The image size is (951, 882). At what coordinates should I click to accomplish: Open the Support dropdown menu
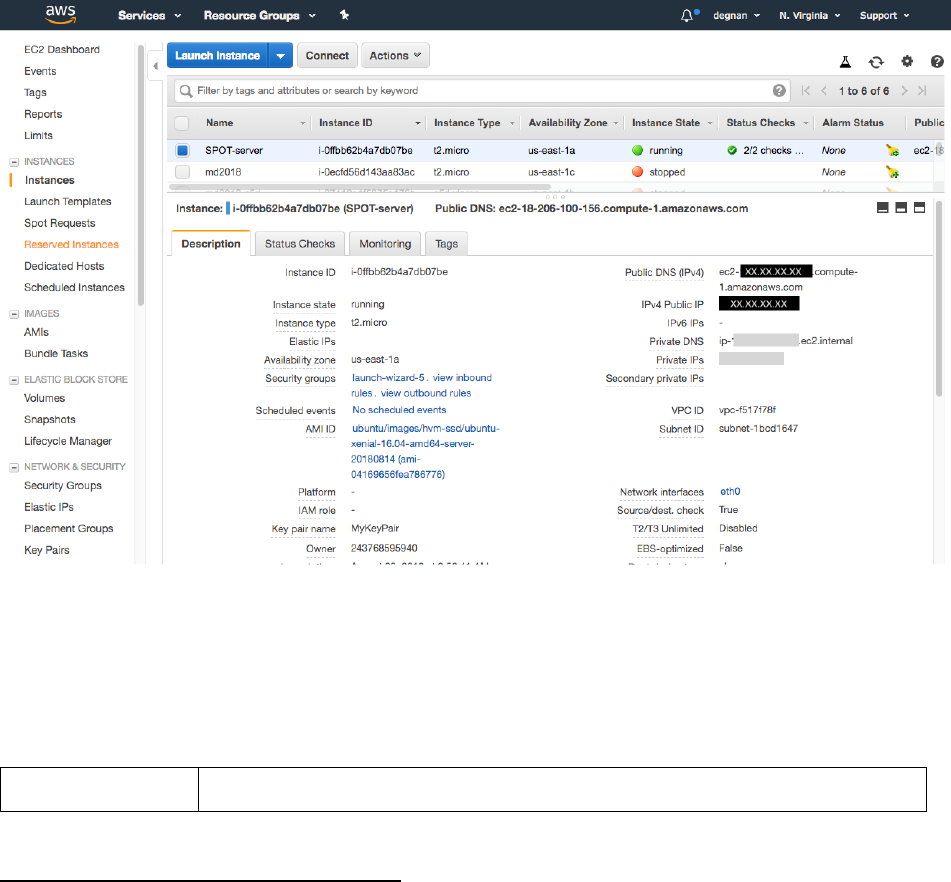(884, 15)
